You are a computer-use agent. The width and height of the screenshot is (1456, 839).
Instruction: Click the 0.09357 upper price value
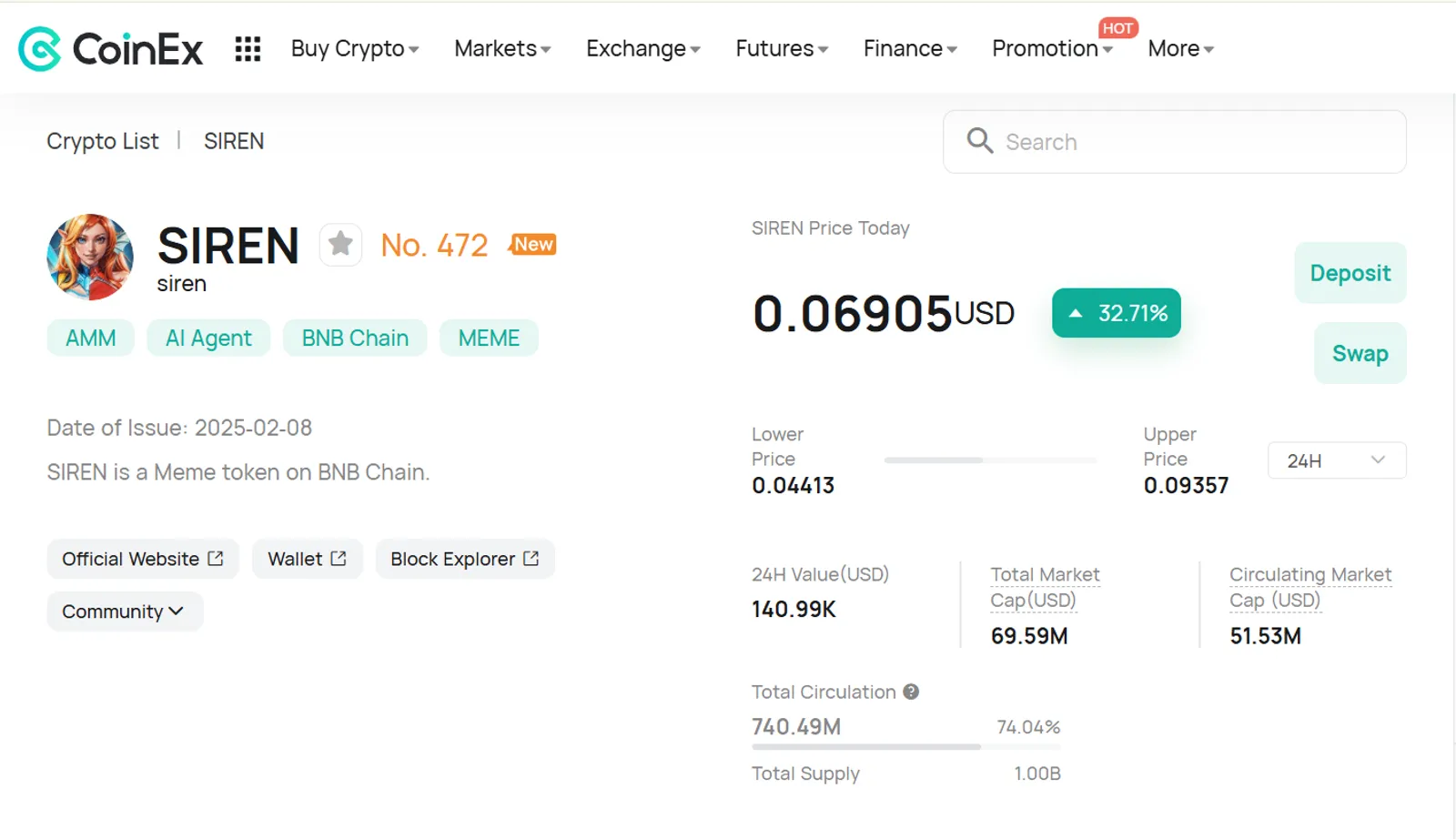point(1186,486)
